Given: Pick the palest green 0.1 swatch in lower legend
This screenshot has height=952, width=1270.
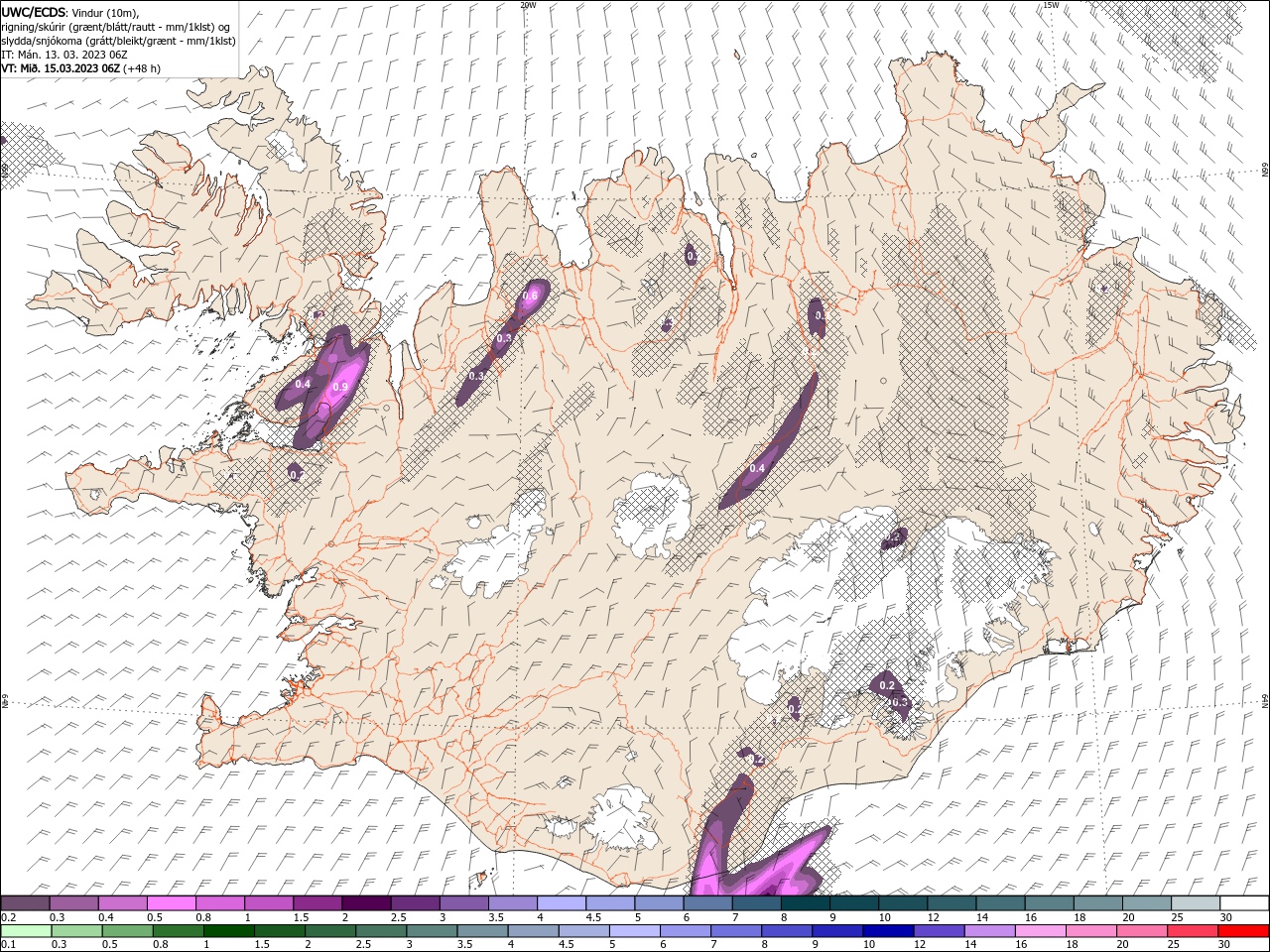Looking at the screenshot, I should point(26,931).
